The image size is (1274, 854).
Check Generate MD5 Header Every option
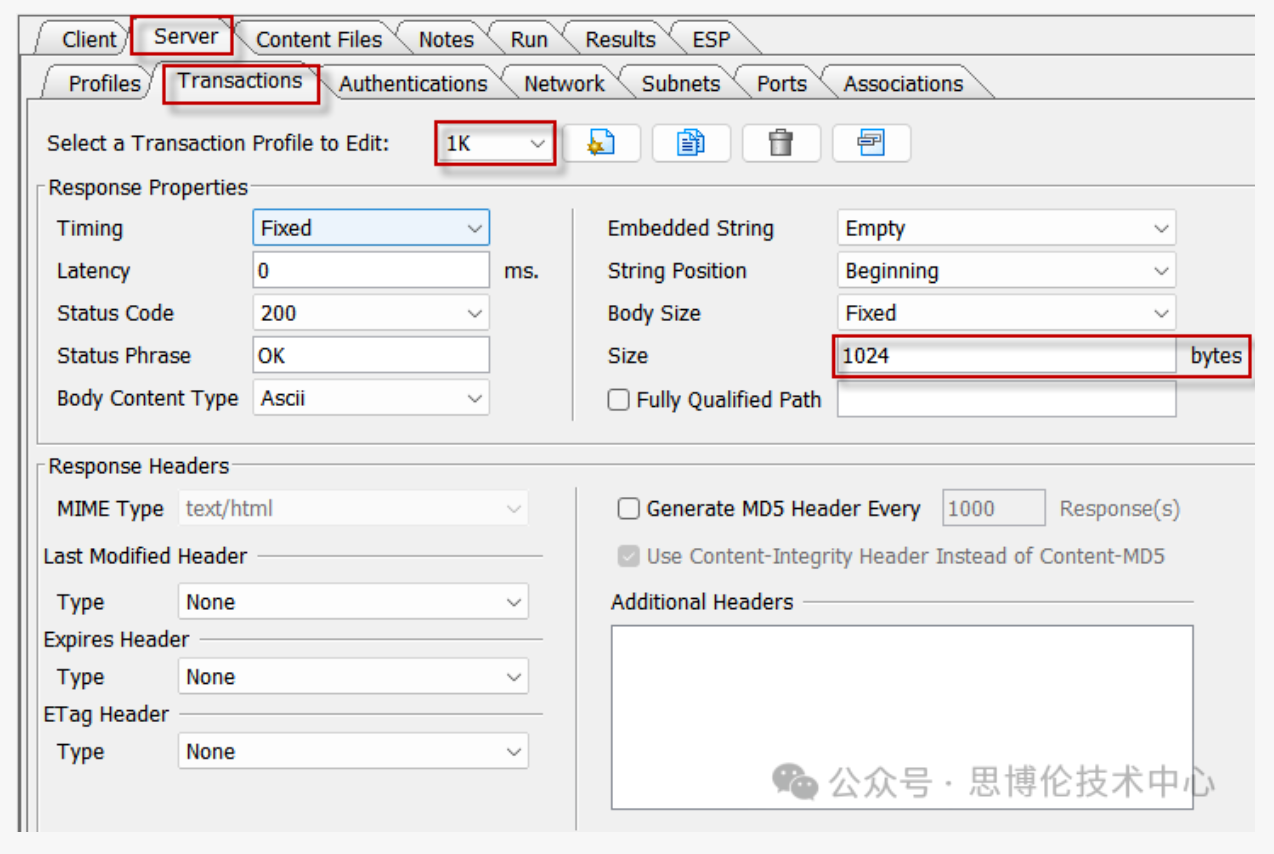coord(628,509)
